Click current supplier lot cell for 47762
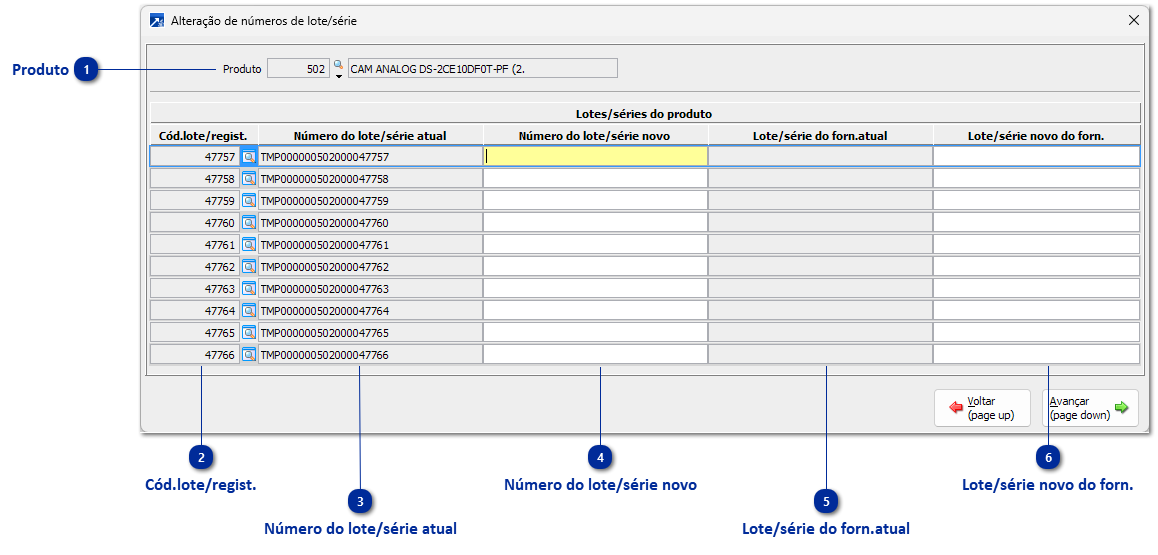This screenshot has height=555, width=1158. (820, 266)
